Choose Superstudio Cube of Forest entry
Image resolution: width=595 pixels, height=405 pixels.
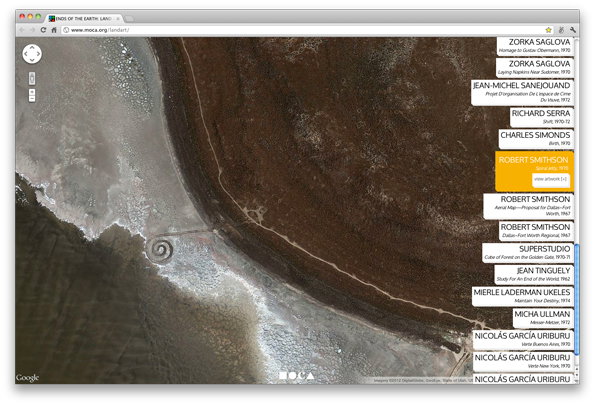pyautogui.click(x=528, y=253)
